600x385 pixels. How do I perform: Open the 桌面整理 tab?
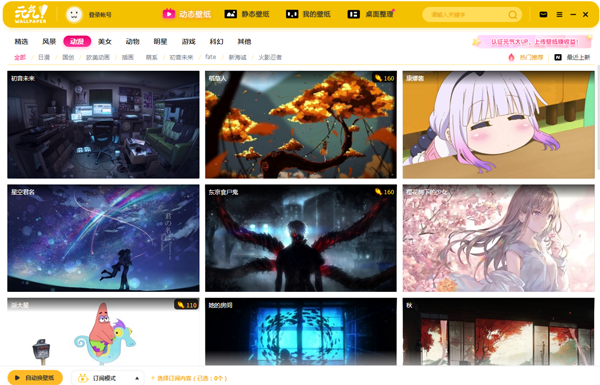[x=370, y=14]
